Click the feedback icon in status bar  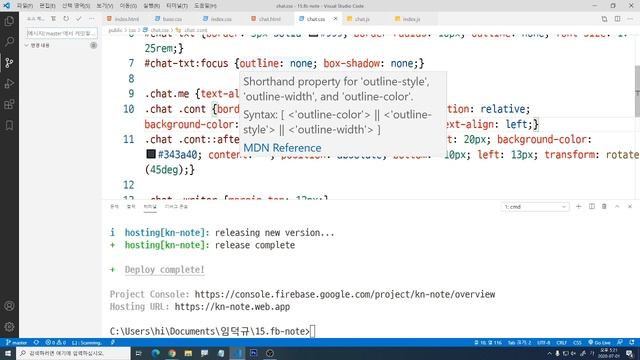pyautogui.click(x=620, y=342)
